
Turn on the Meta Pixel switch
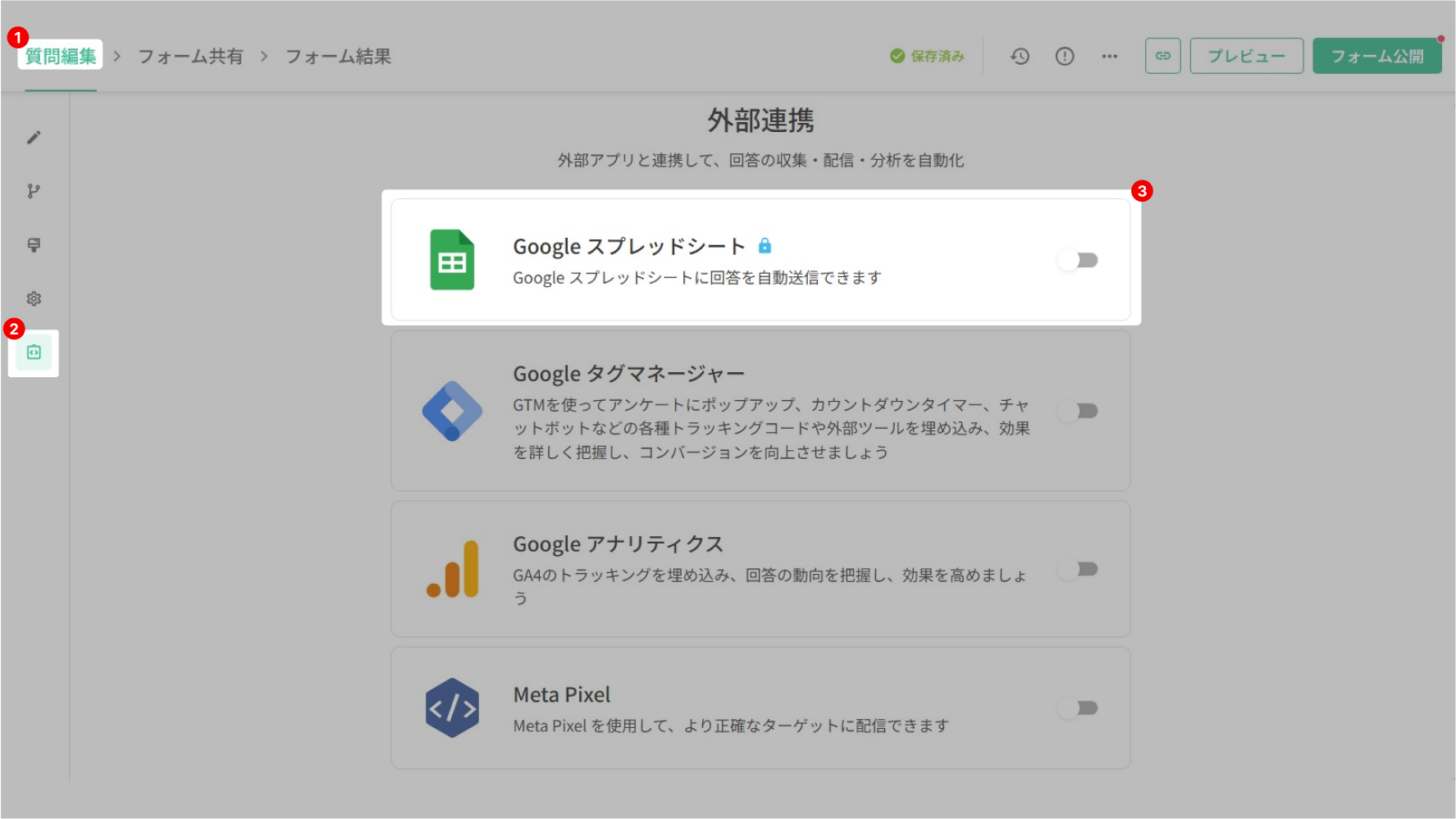pos(1078,708)
